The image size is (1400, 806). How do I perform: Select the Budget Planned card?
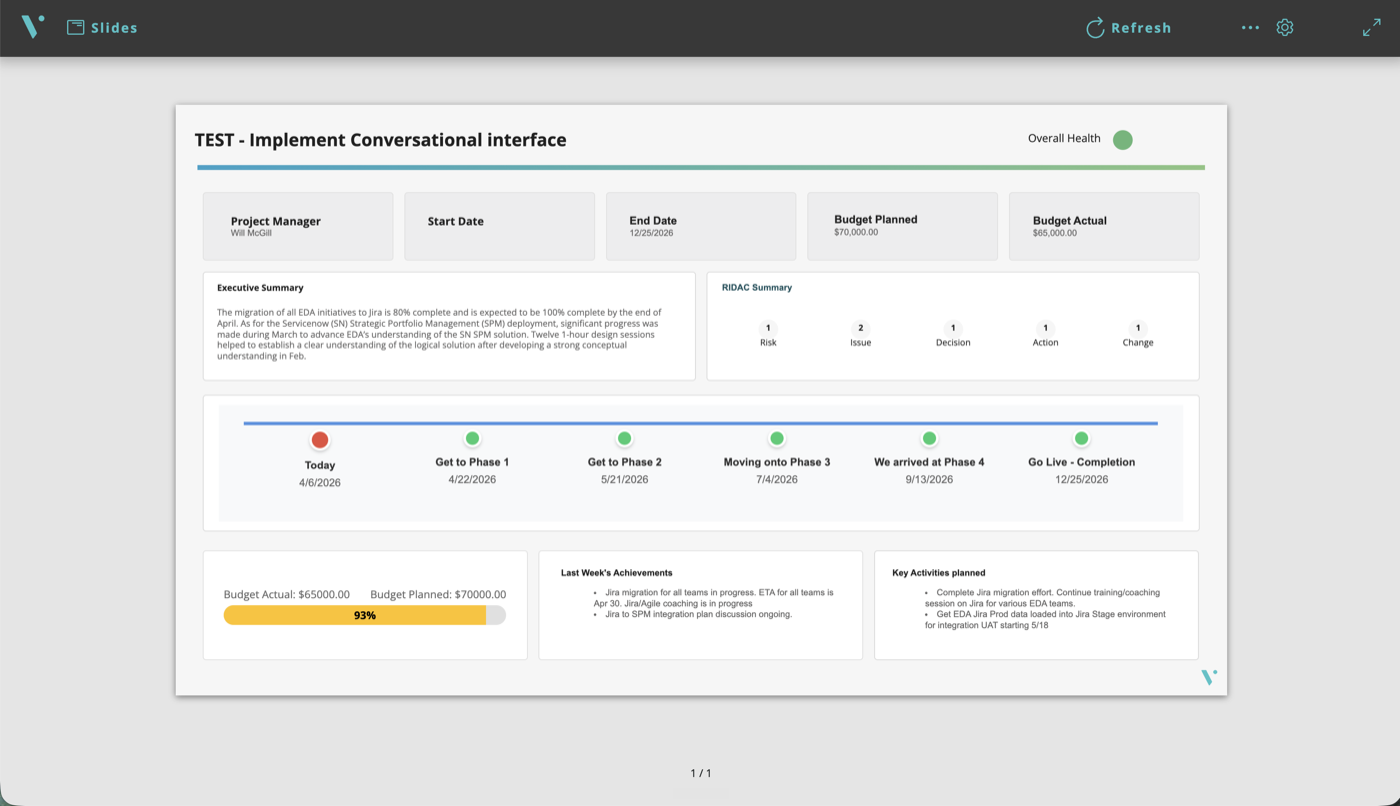(903, 226)
